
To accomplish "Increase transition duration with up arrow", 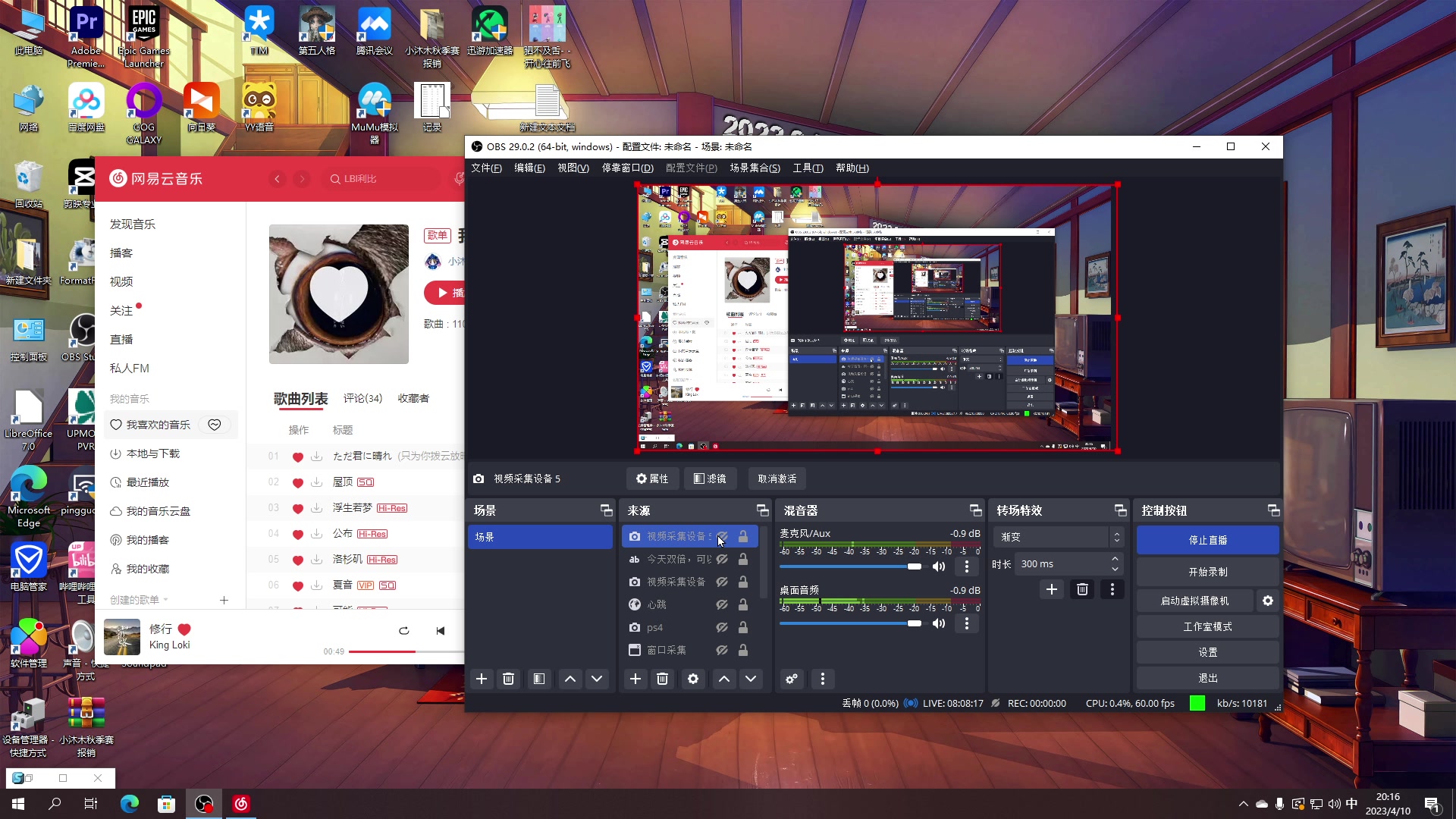I will (1115, 559).
